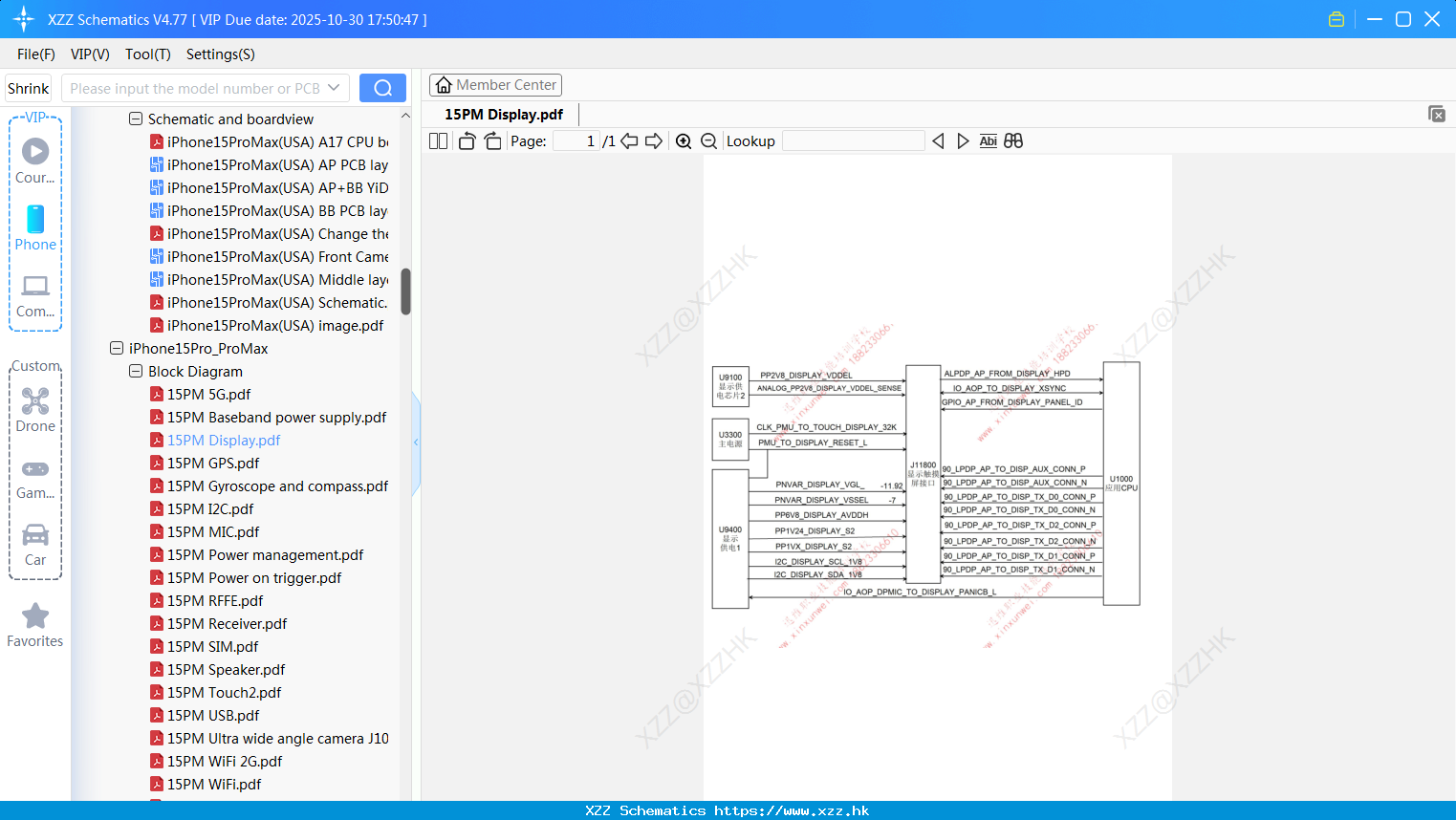Click the binoculars search icon
The width and height of the screenshot is (1456, 820).
click(1013, 141)
